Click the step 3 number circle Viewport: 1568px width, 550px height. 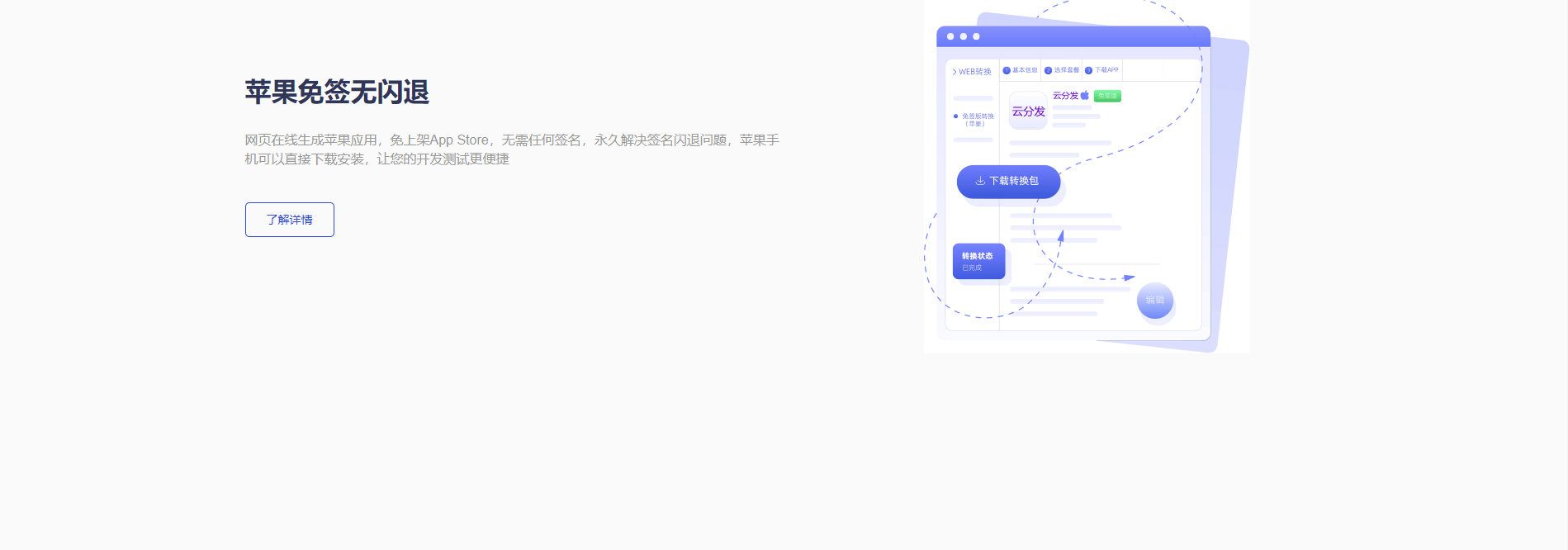pos(1088,71)
